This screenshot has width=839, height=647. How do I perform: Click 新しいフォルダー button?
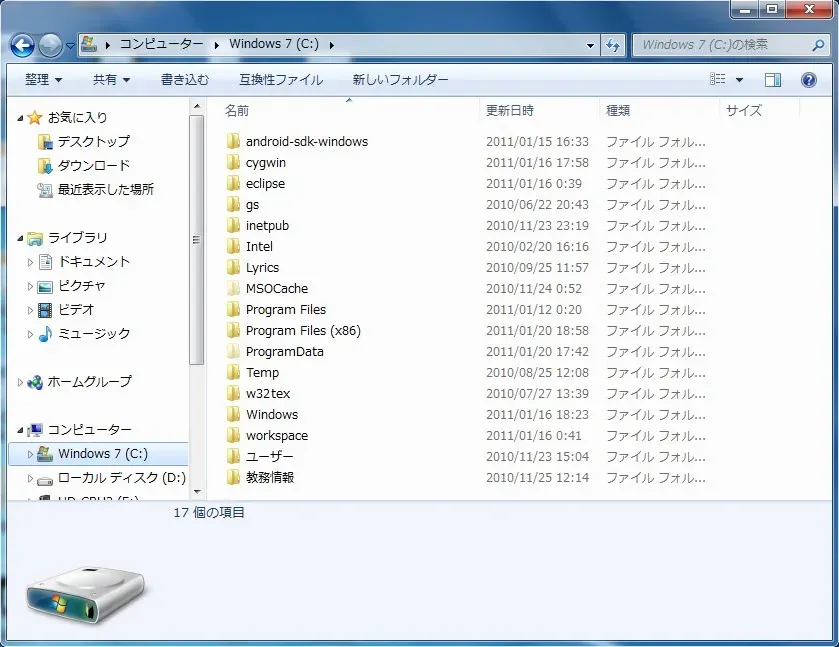click(x=400, y=80)
